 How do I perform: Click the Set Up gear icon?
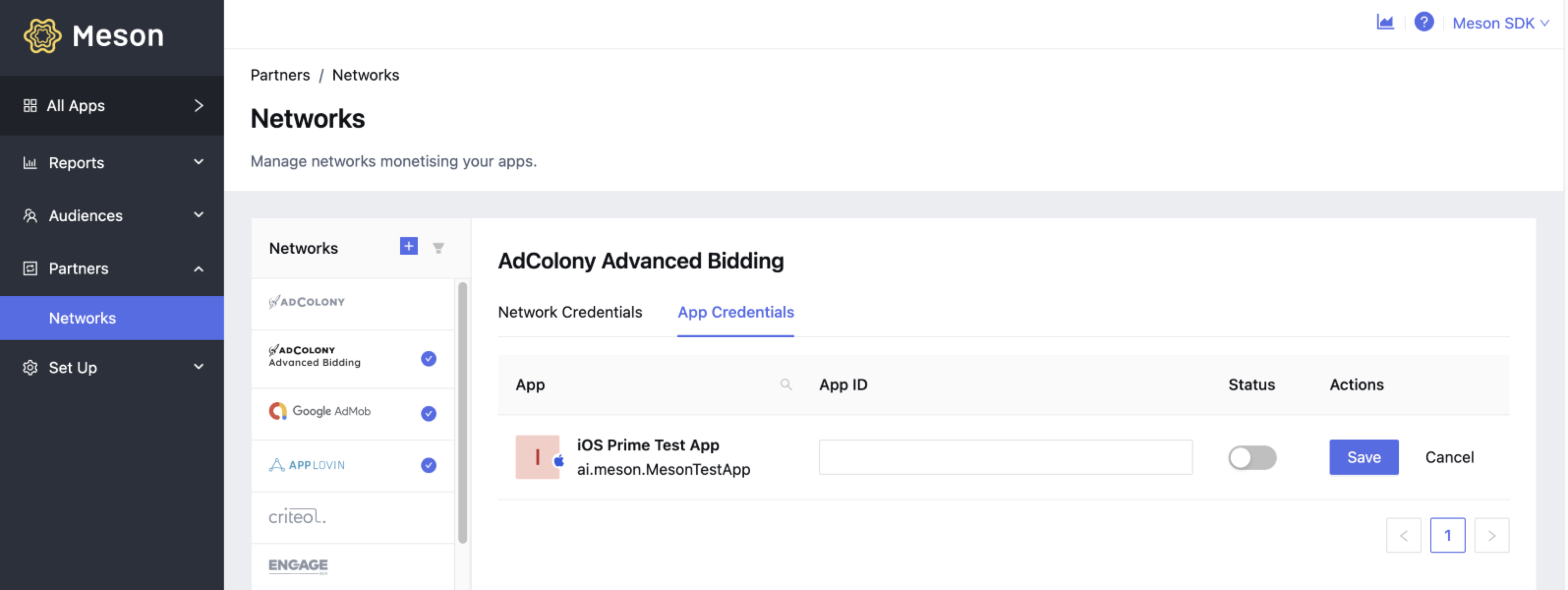(30, 368)
